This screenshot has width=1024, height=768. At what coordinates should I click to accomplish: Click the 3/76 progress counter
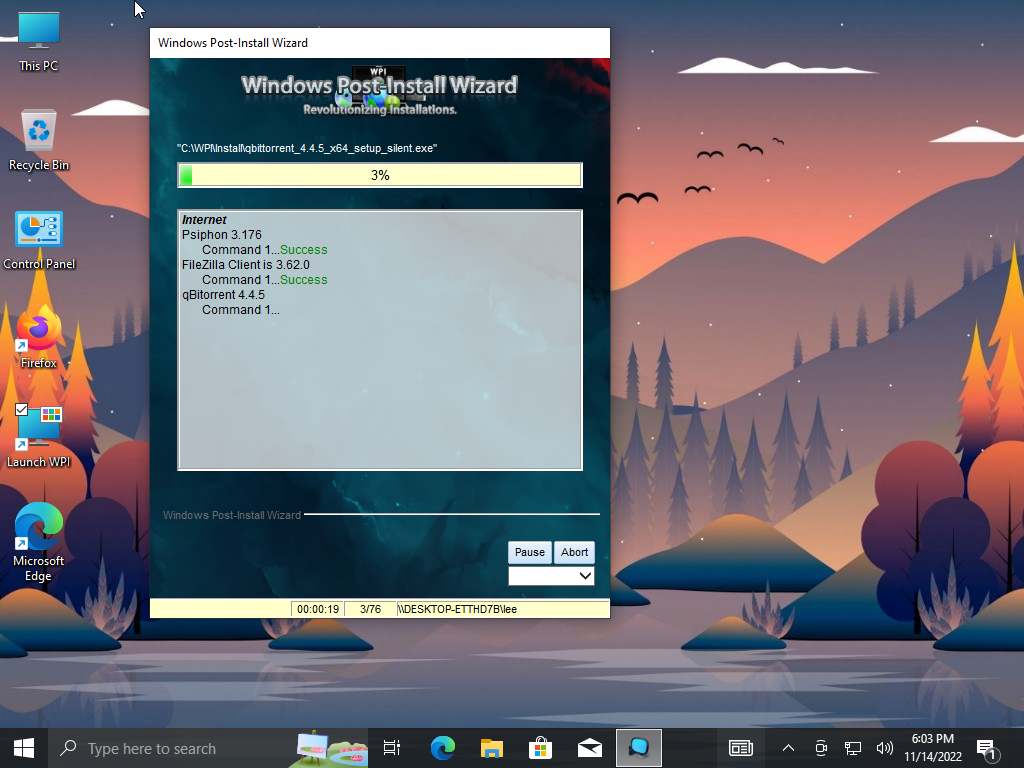370,609
